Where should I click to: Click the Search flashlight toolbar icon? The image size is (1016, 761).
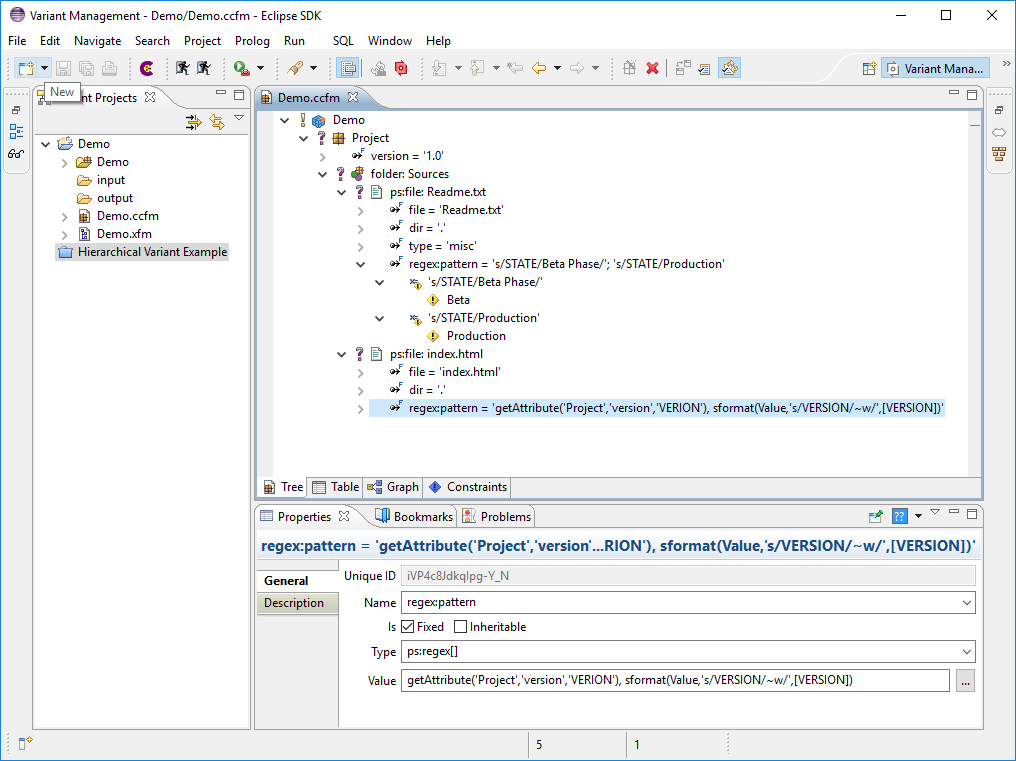click(295, 68)
